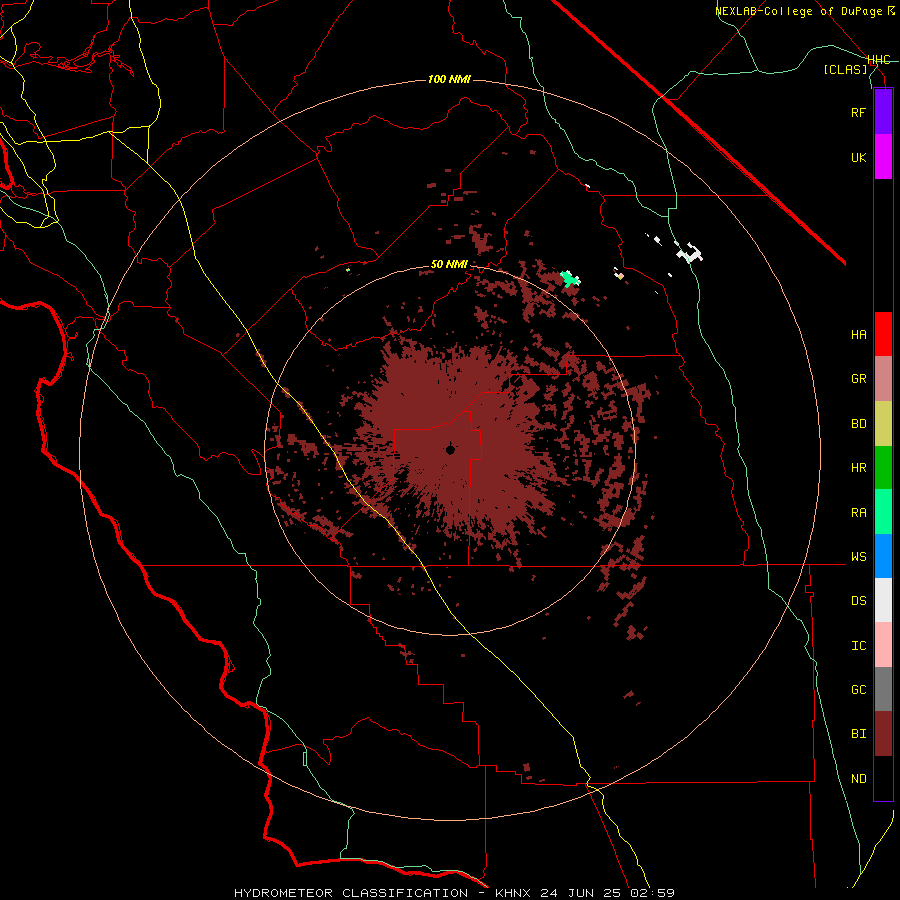Click the GC legend label
The image size is (900, 900).
(x=858, y=690)
